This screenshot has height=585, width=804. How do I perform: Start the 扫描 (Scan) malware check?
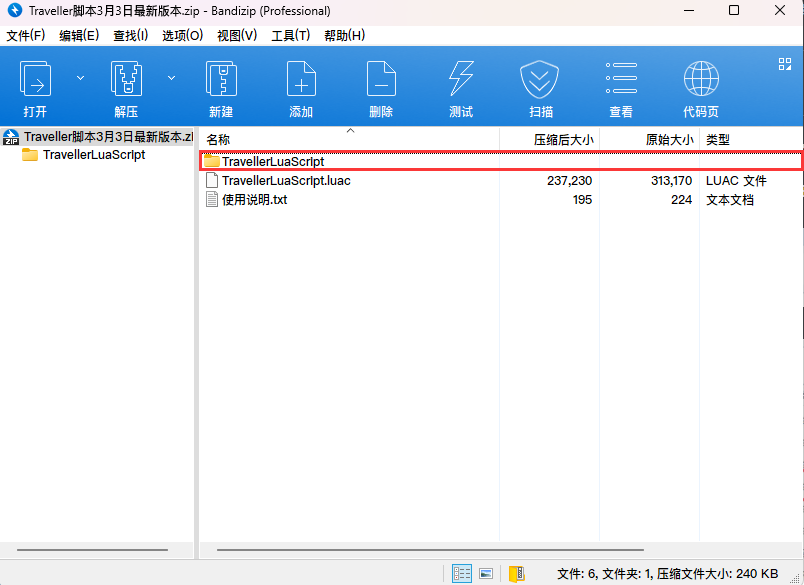click(x=540, y=86)
